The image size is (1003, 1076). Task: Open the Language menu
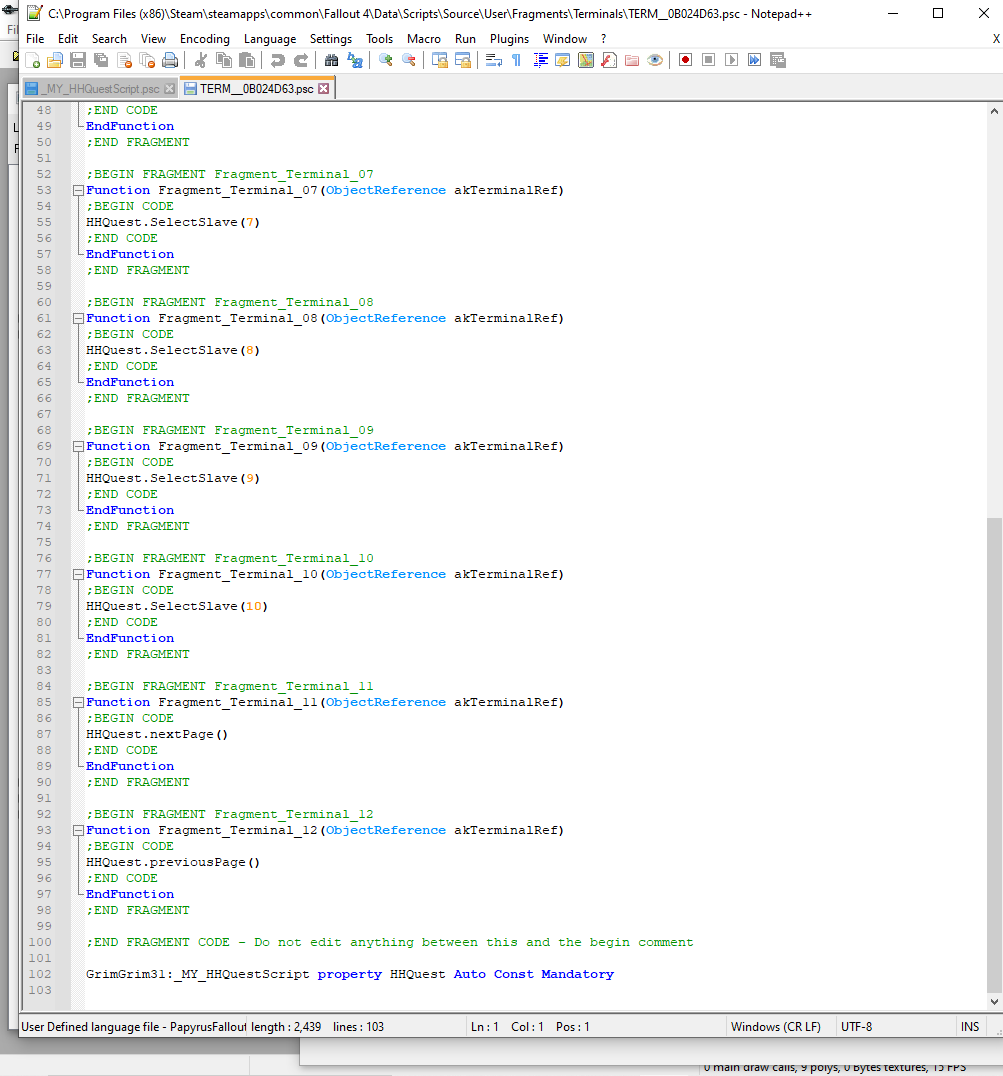click(x=270, y=39)
